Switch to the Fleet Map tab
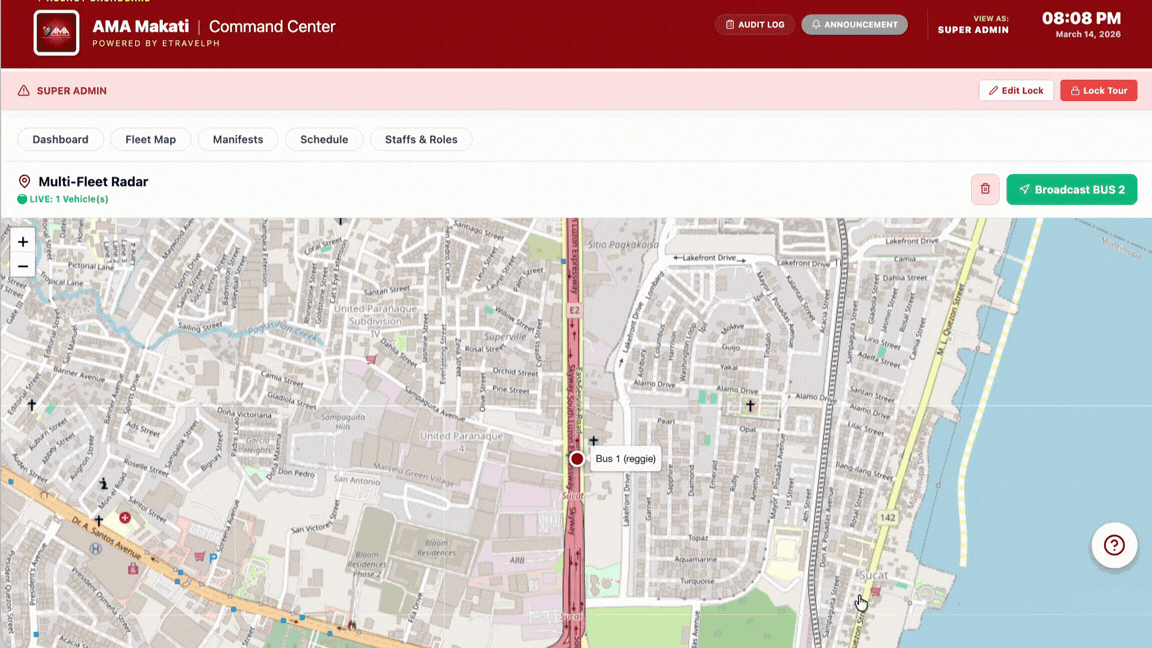 pyautogui.click(x=150, y=139)
